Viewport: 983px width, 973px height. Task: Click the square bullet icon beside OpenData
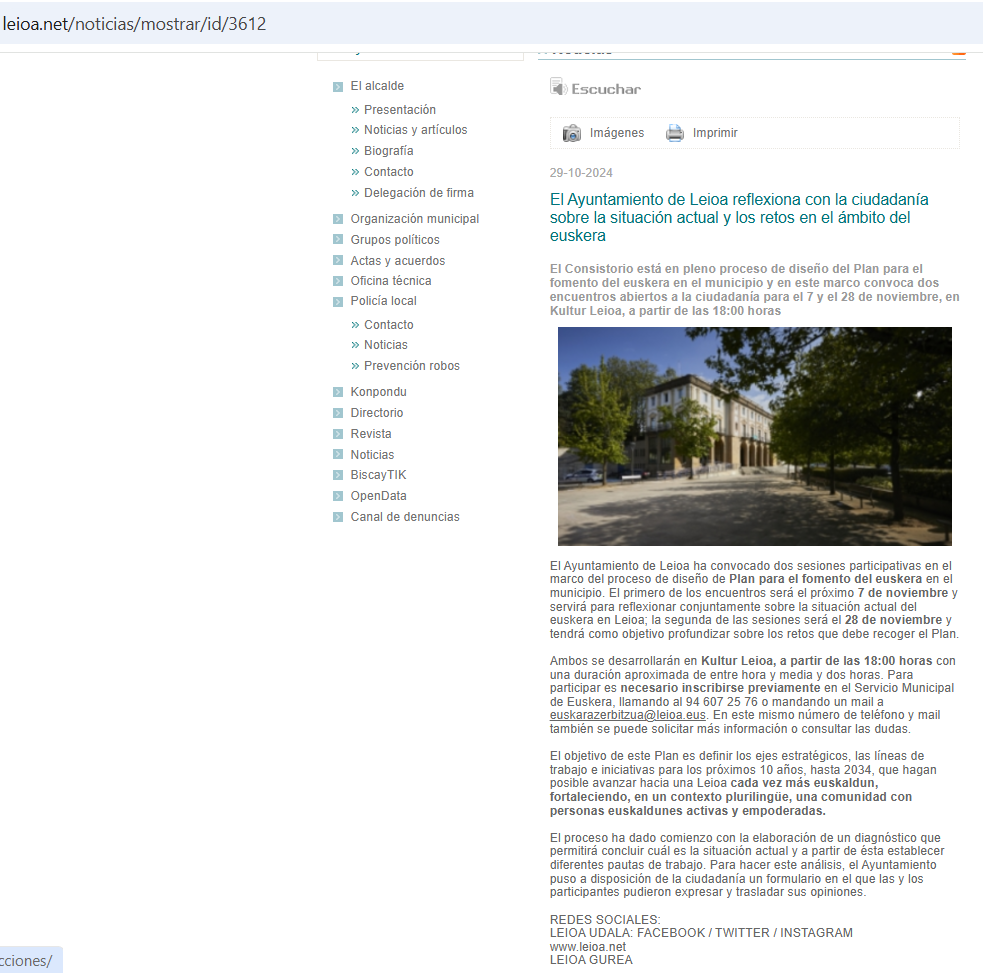[338, 497]
